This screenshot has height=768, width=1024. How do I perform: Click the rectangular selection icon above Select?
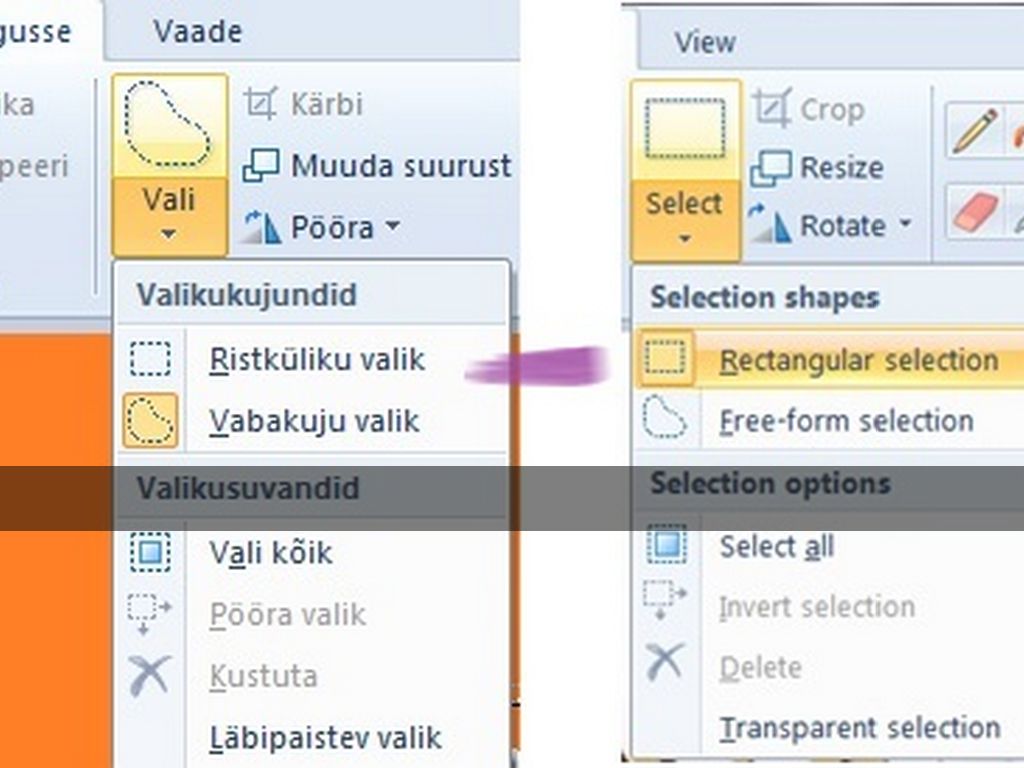[685, 130]
